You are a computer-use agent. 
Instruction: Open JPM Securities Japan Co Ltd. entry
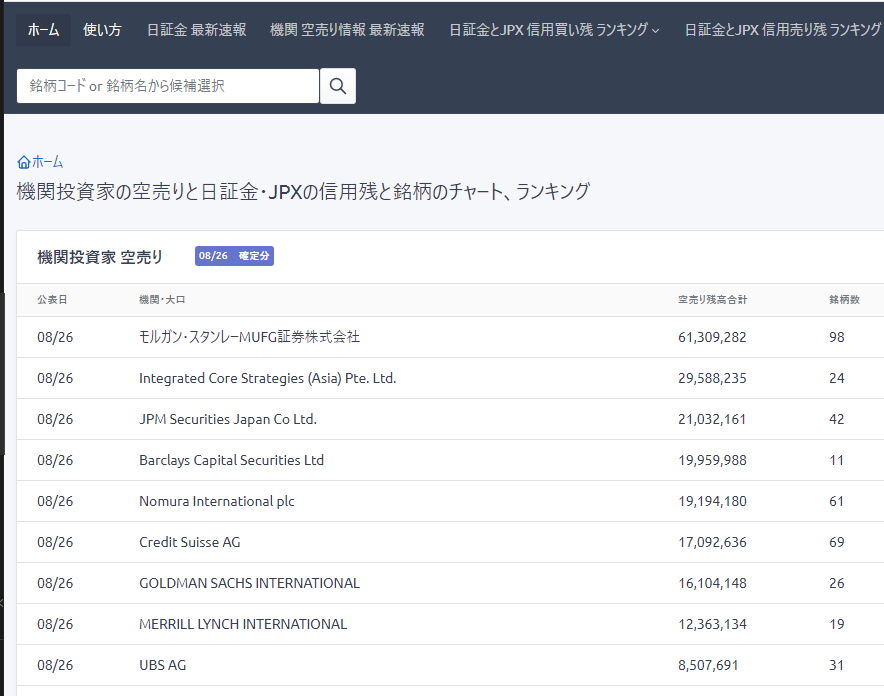tap(227, 419)
